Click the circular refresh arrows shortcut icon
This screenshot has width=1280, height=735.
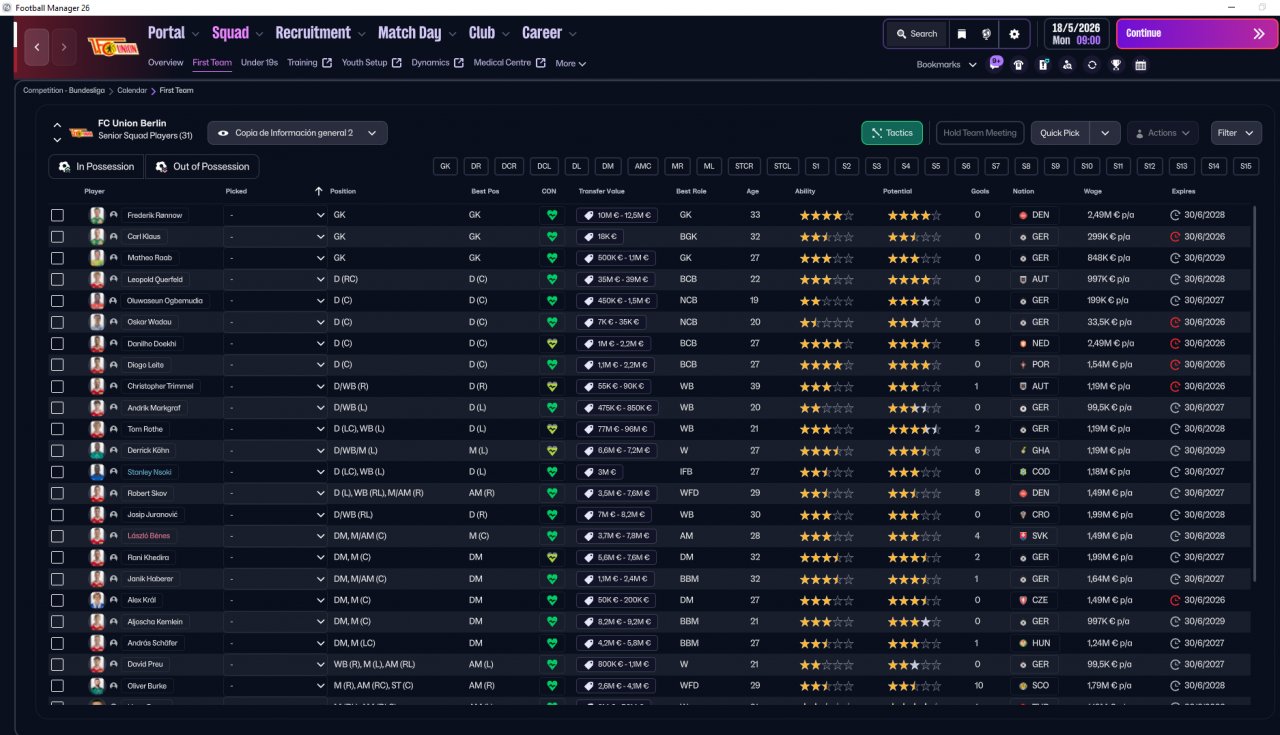1092,65
